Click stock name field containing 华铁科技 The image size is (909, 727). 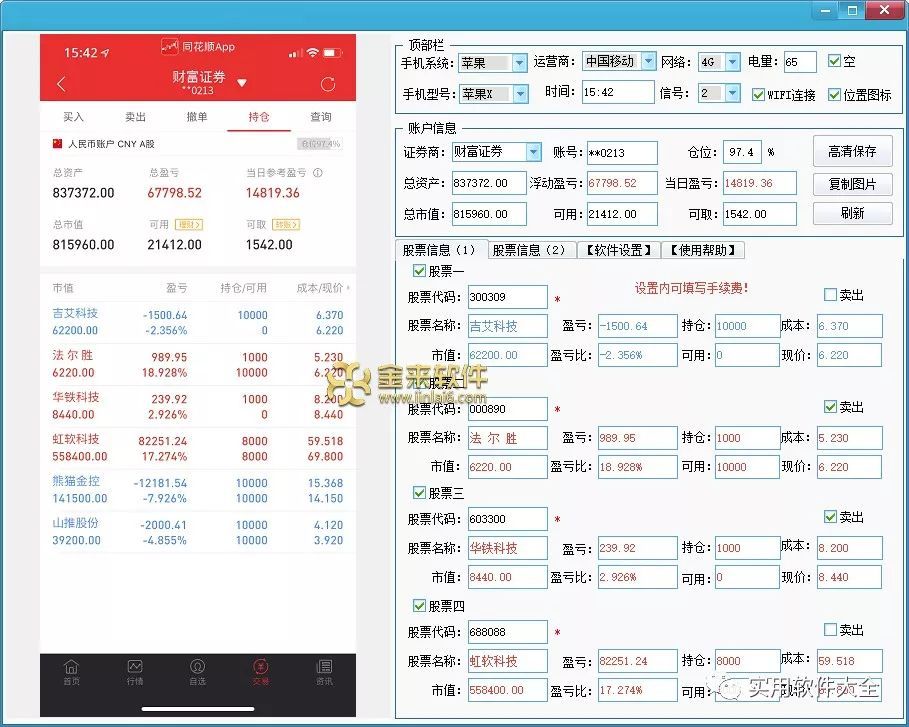(507, 548)
